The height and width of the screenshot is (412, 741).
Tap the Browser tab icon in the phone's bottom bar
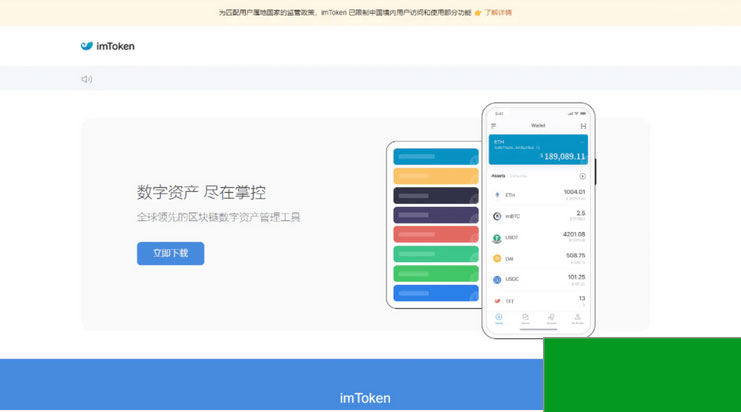[x=551, y=318]
